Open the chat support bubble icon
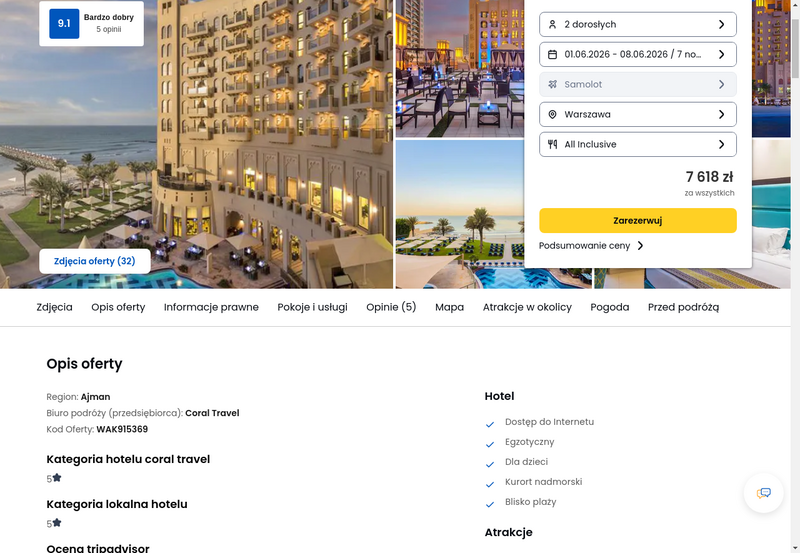The image size is (800, 553). click(x=763, y=493)
